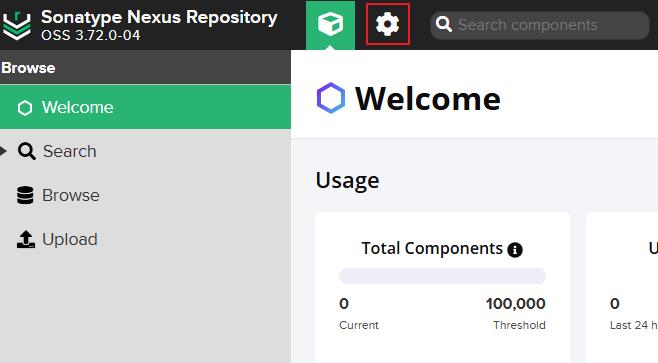Click the Threshold label
Screen dimensions: 658x363
tap(519, 325)
